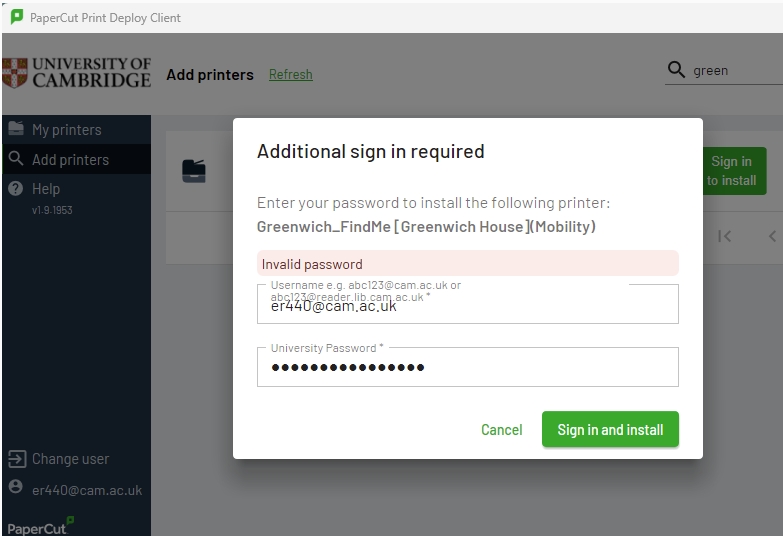Click Sign in and install
This screenshot has height=536, width=783.
(610, 430)
